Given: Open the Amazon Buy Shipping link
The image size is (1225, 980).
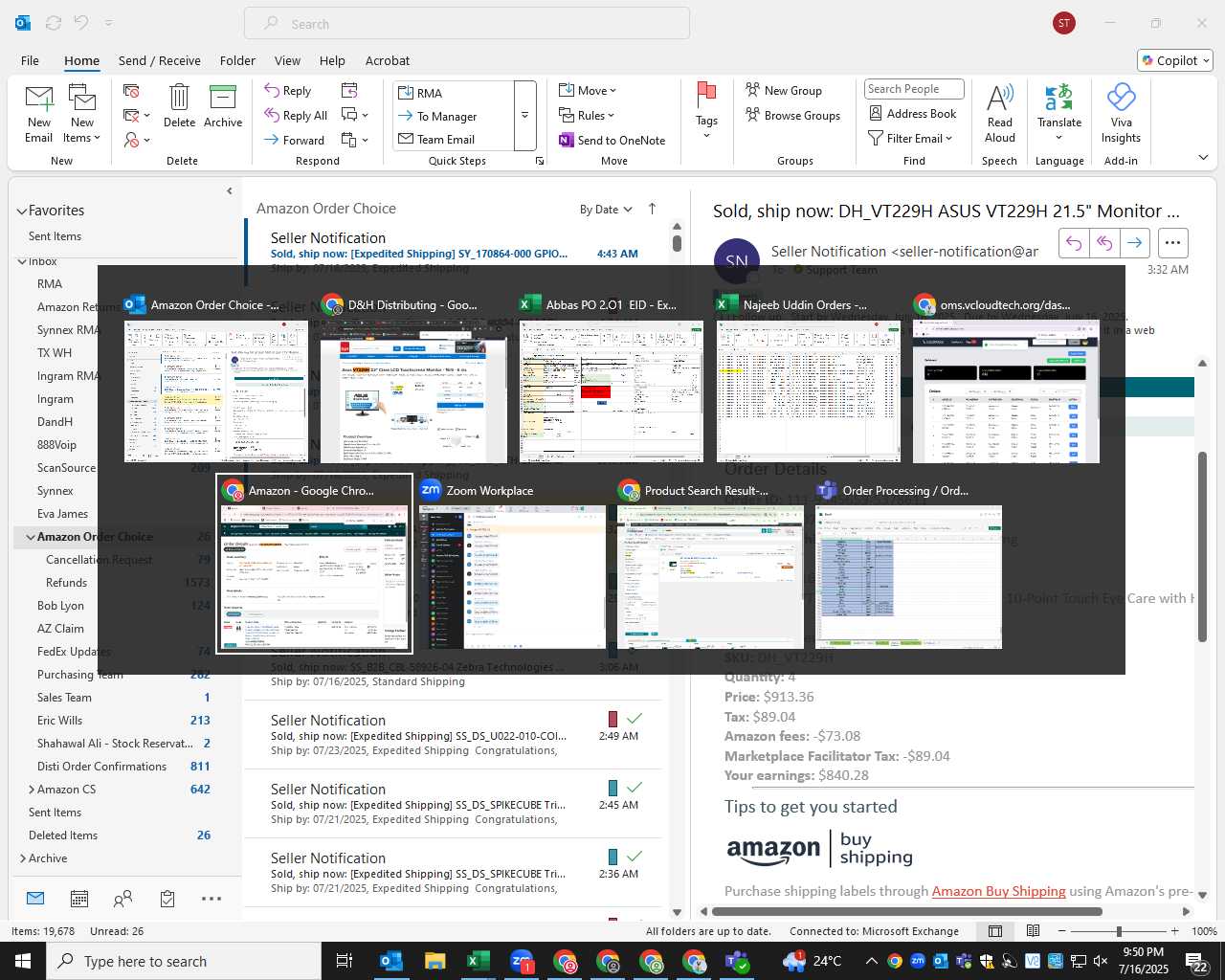Looking at the screenshot, I should coord(998,891).
